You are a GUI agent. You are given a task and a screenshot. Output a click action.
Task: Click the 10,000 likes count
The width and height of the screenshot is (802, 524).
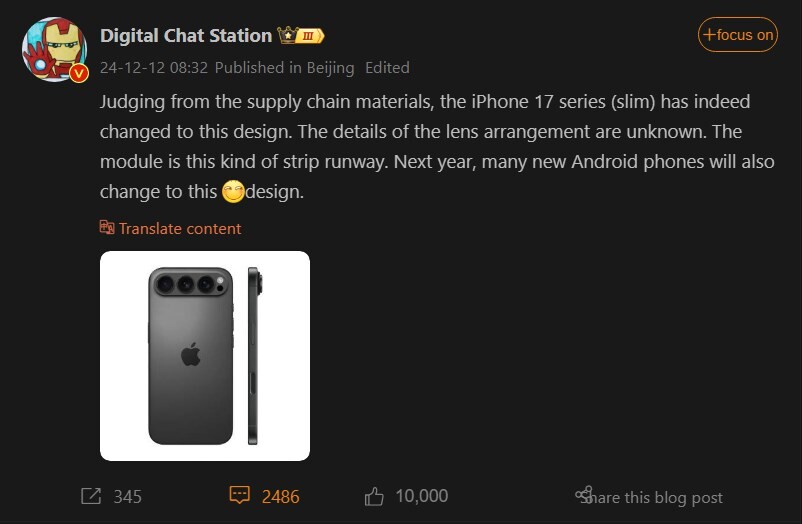click(x=422, y=496)
